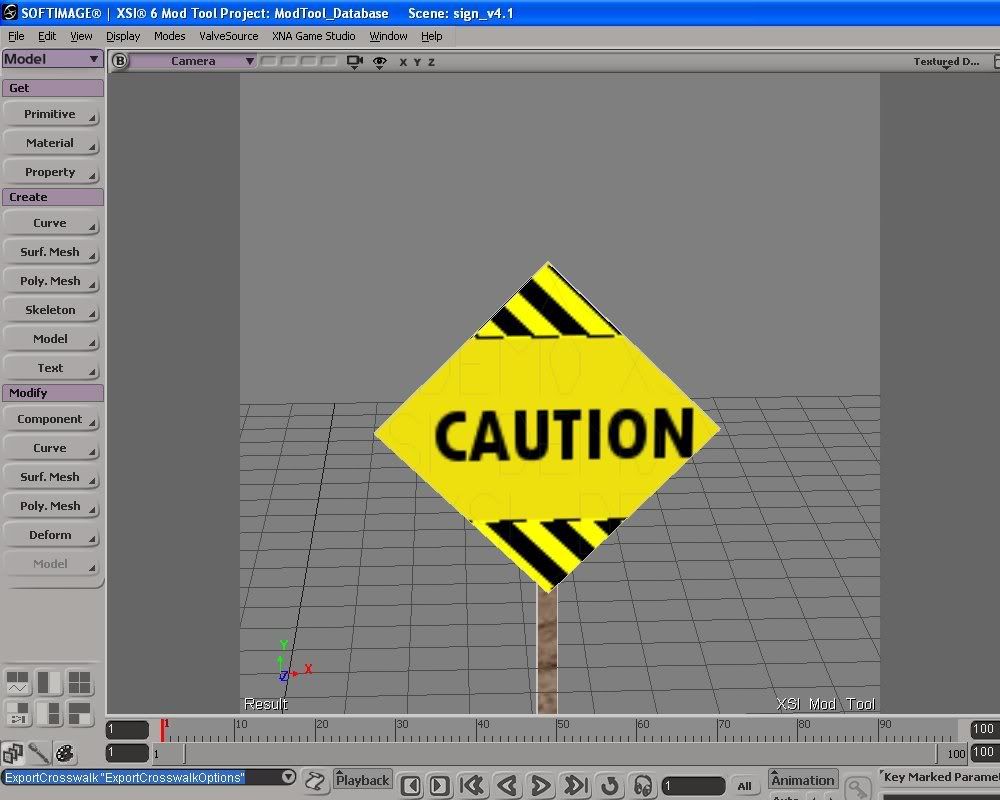Click frame 50 on the timeline
The width and height of the screenshot is (1000, 800).
(557, 729)
